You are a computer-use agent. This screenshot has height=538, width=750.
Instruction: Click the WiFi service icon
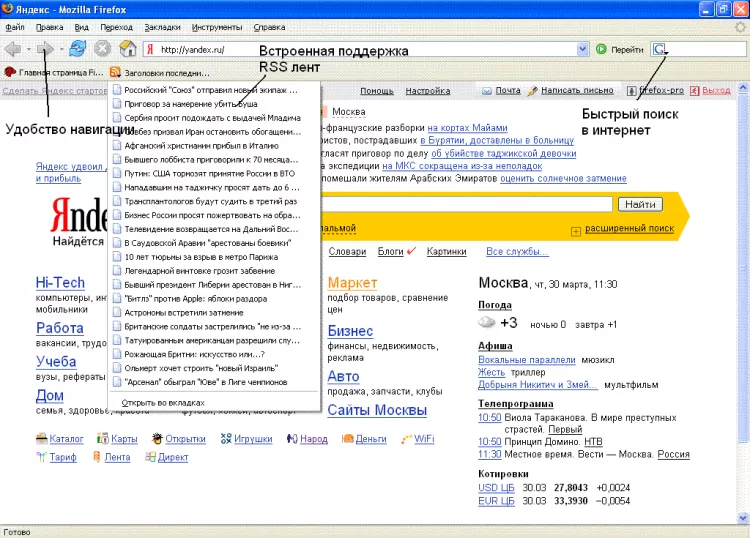tap(407, 439)
